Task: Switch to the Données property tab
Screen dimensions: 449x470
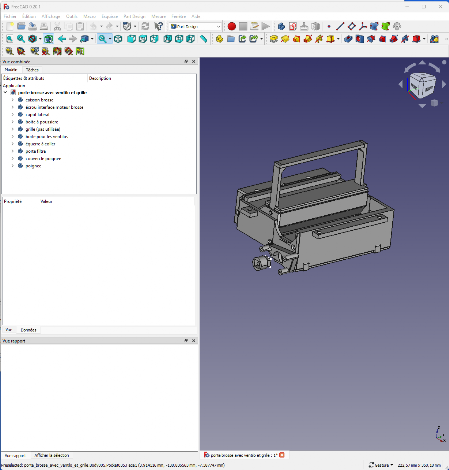Action: 28,330
